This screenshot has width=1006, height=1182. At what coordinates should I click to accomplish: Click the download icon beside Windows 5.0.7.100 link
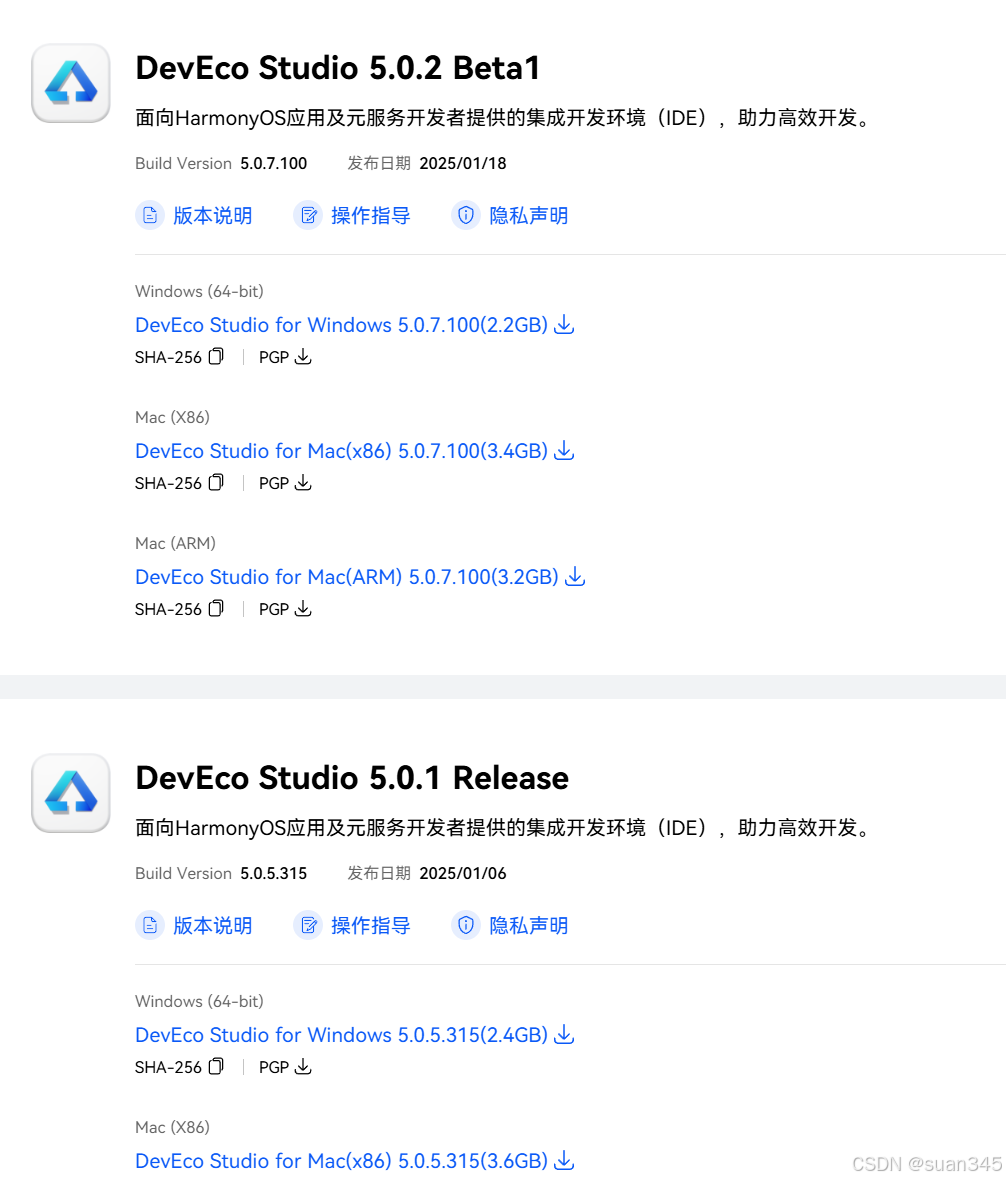[564, 324]
